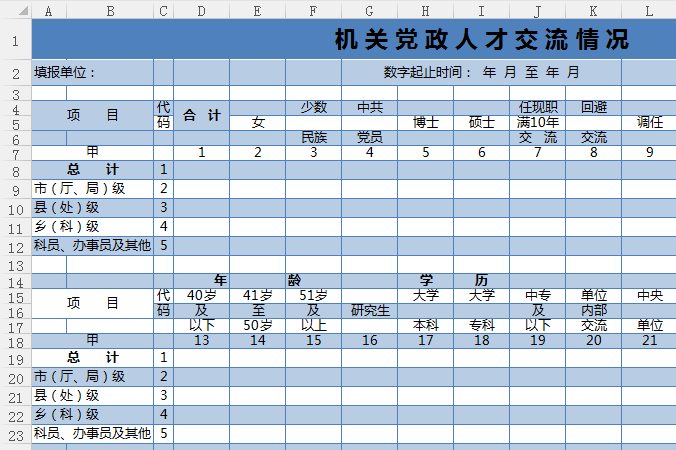Select the 研究生 cell
The height and width of the screenshot is (450, 676).
pos(369,310)
